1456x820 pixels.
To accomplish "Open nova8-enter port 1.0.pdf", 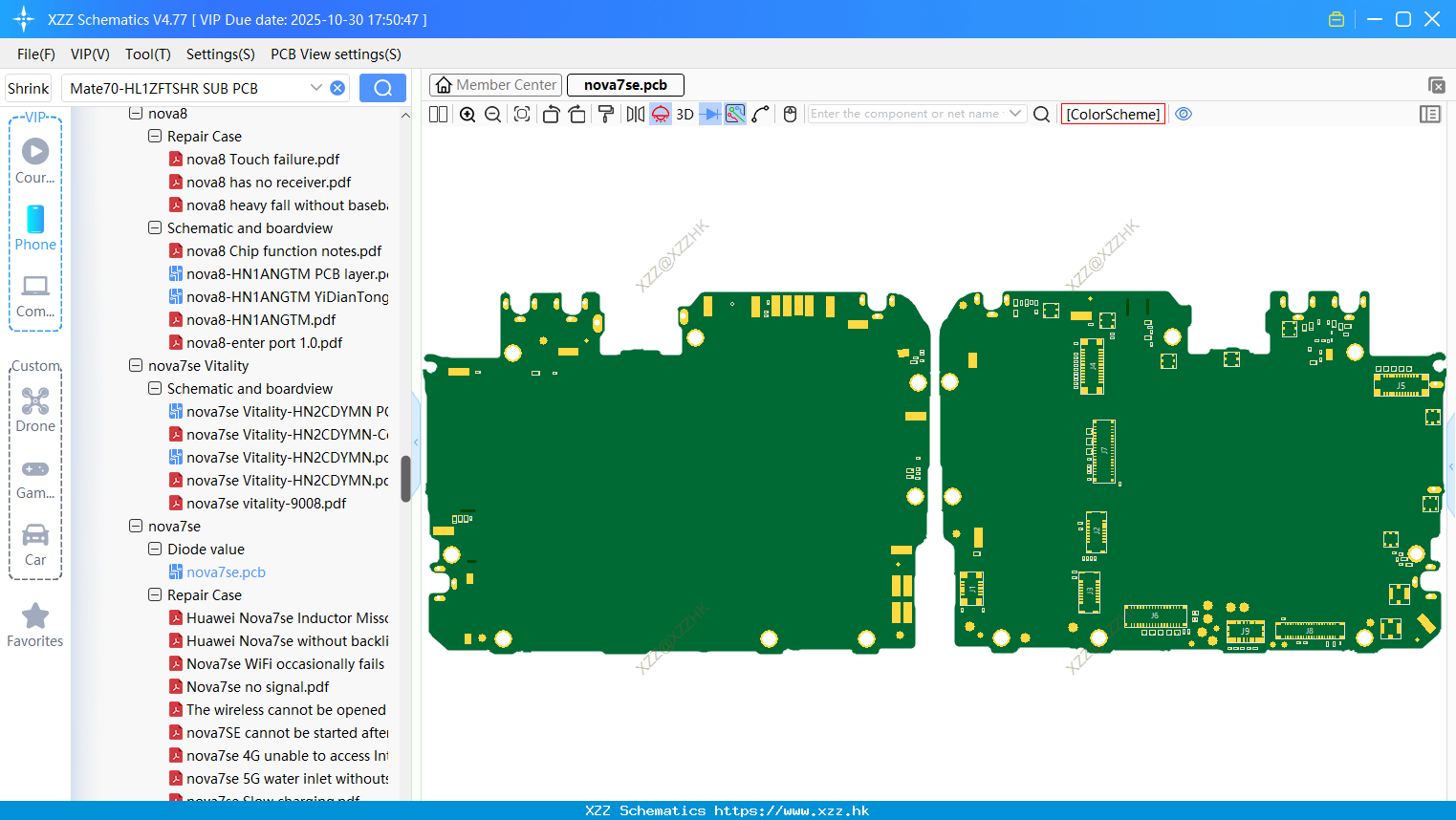I will (x=264, y=343).
